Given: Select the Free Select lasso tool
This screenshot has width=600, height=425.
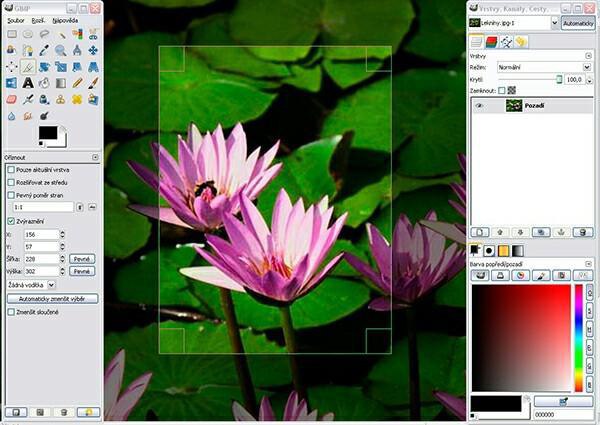Looking at the screenshot, I should pos(44,34).
